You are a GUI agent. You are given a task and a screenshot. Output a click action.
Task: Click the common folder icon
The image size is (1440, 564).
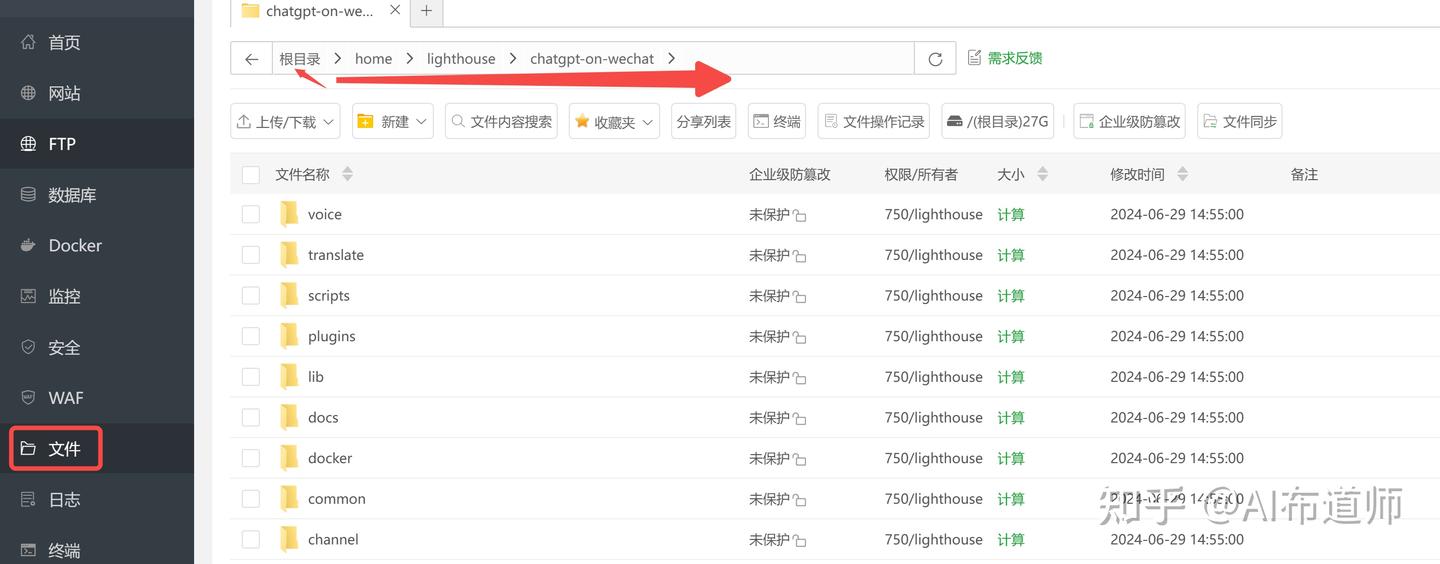point(289,498)
